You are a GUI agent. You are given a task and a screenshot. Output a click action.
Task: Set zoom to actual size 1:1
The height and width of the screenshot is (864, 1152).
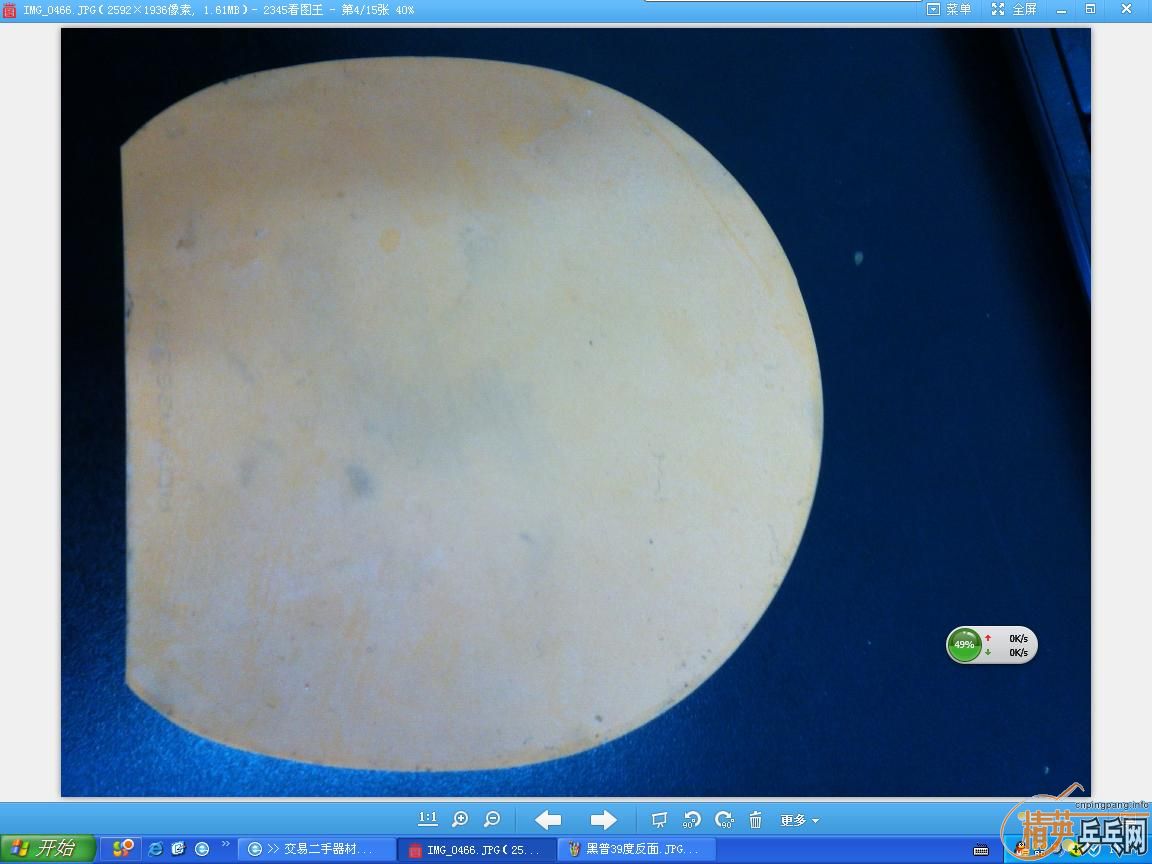point(427,819)
